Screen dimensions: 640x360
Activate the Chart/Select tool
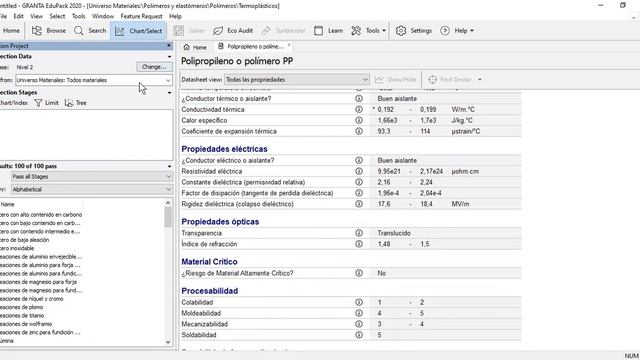click(x=138, y=31)
